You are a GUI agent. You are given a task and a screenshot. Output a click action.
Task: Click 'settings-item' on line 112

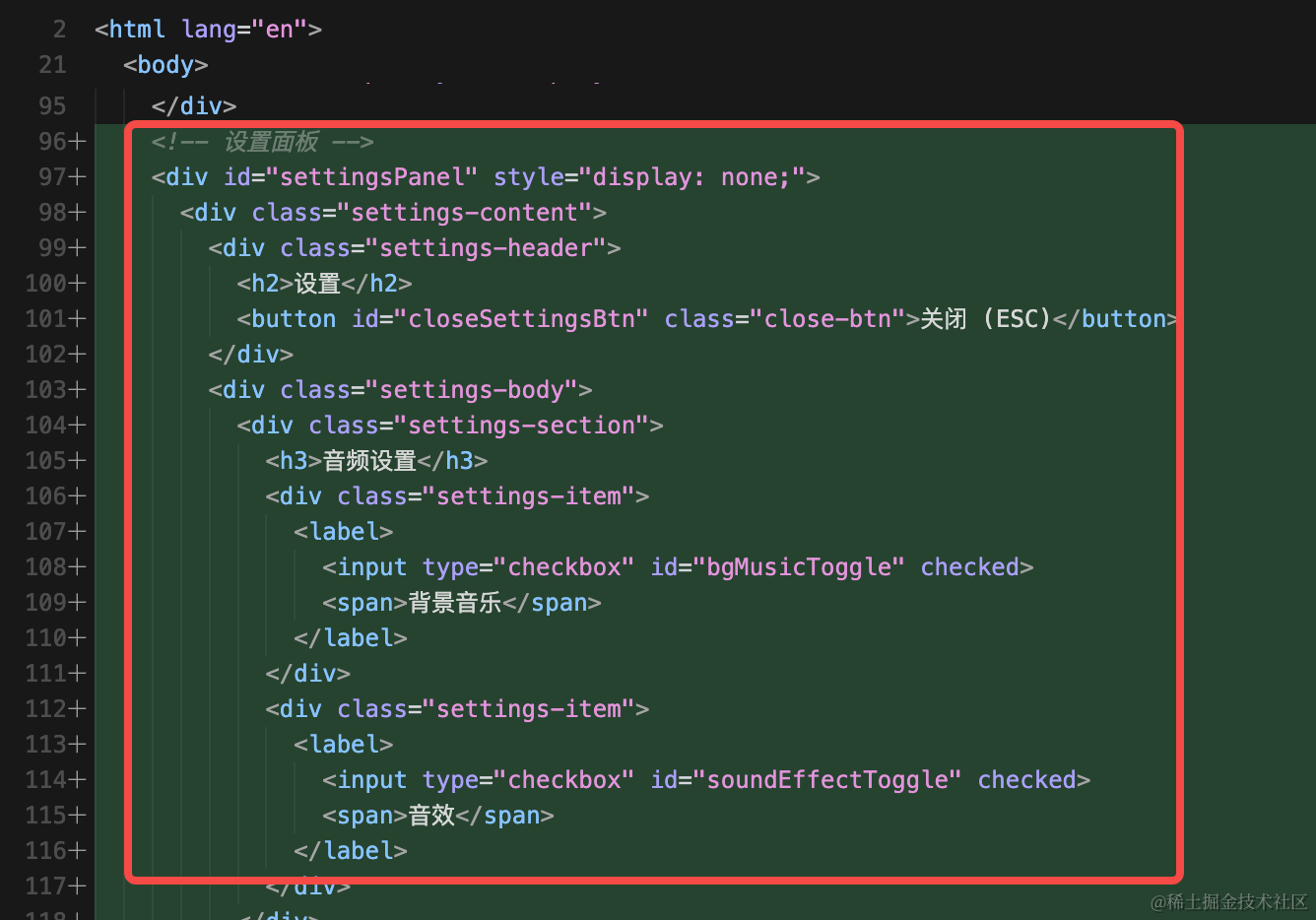529,709
